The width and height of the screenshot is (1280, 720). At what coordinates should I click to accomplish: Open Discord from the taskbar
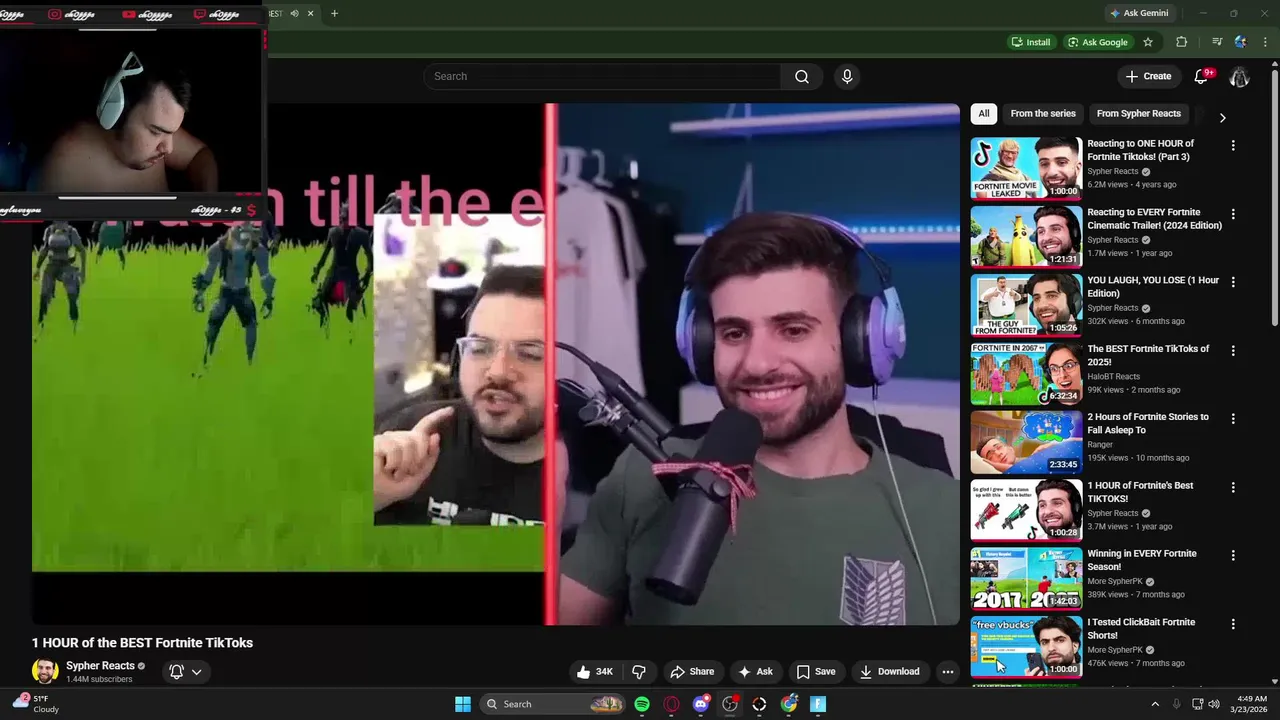point(701,704)
